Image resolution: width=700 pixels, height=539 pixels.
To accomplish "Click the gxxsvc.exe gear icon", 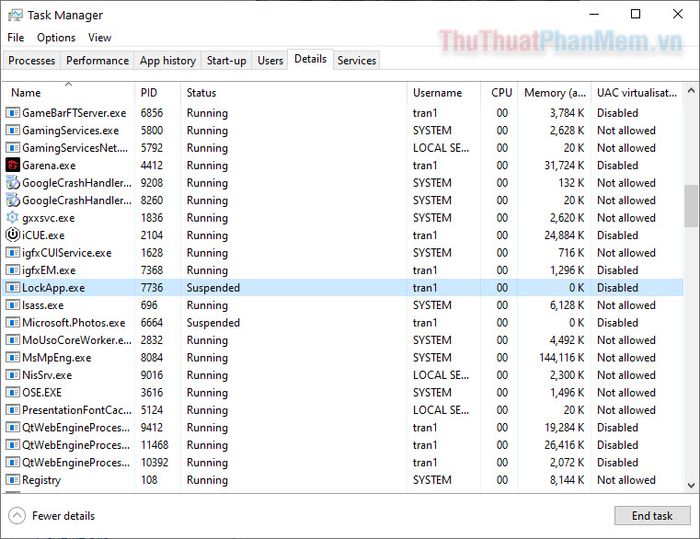I will (x=12, y=217).
